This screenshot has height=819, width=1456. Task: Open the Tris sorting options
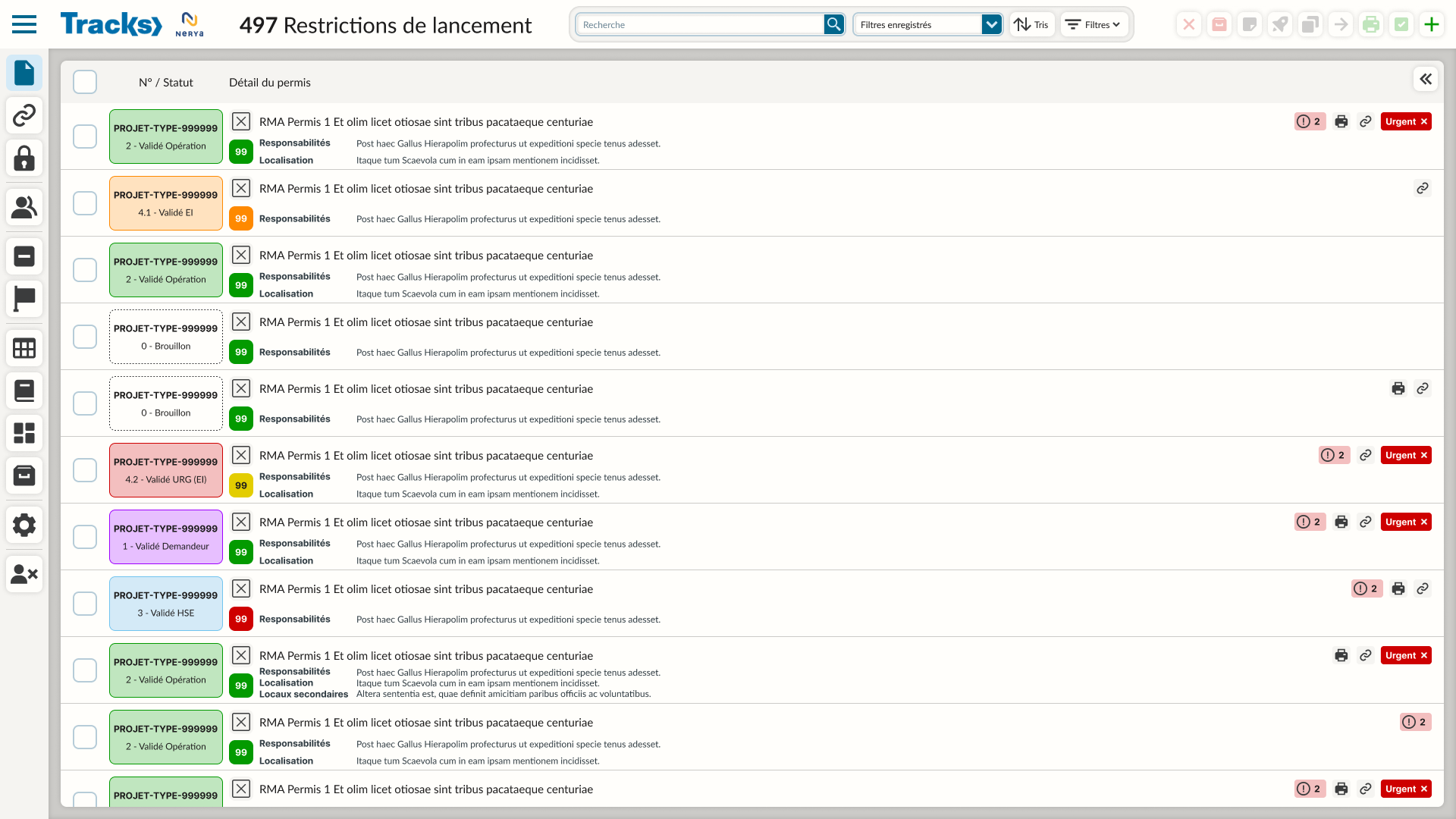pos(1032,24)
